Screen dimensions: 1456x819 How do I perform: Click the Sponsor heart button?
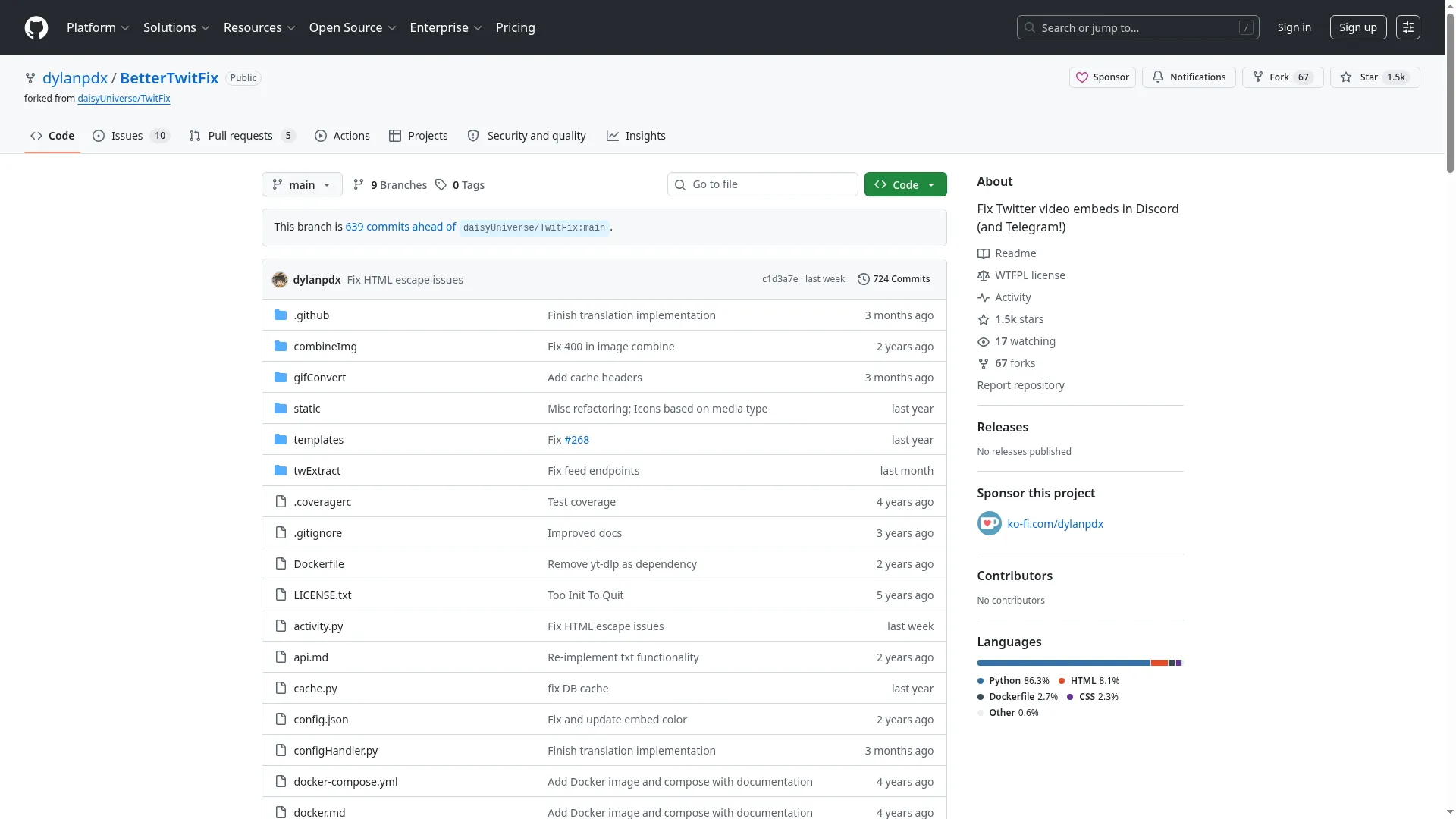(1102, 77)
